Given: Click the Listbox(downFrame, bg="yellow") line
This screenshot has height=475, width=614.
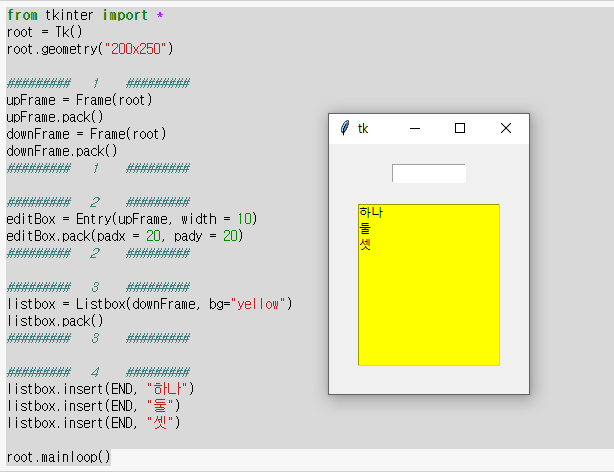Looking at the screenshot, I should [x=149, y=304].
